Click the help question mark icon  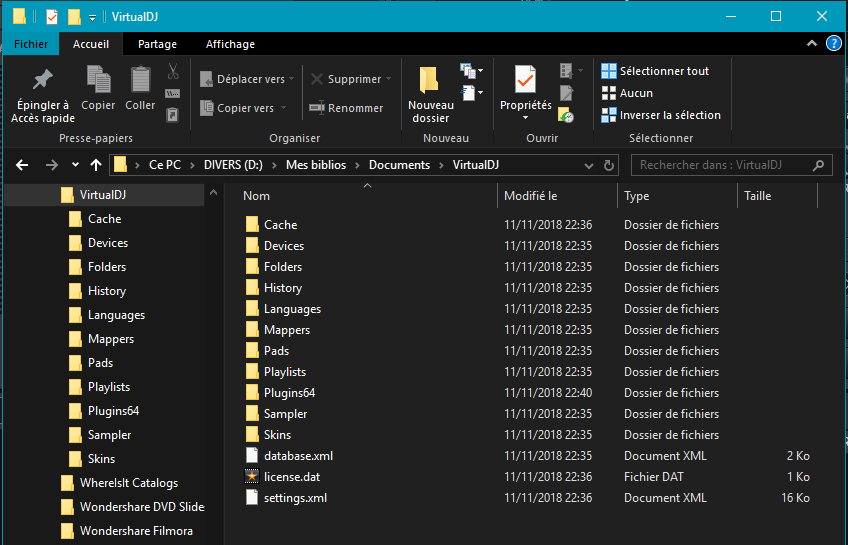pyautogui.click(x=833, y=44)
